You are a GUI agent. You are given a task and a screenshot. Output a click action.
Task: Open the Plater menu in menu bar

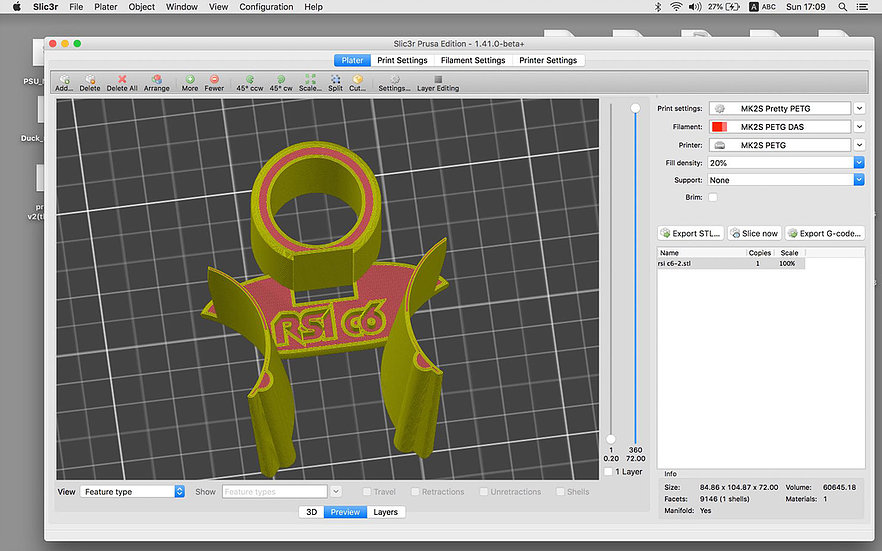click(106, 7)
